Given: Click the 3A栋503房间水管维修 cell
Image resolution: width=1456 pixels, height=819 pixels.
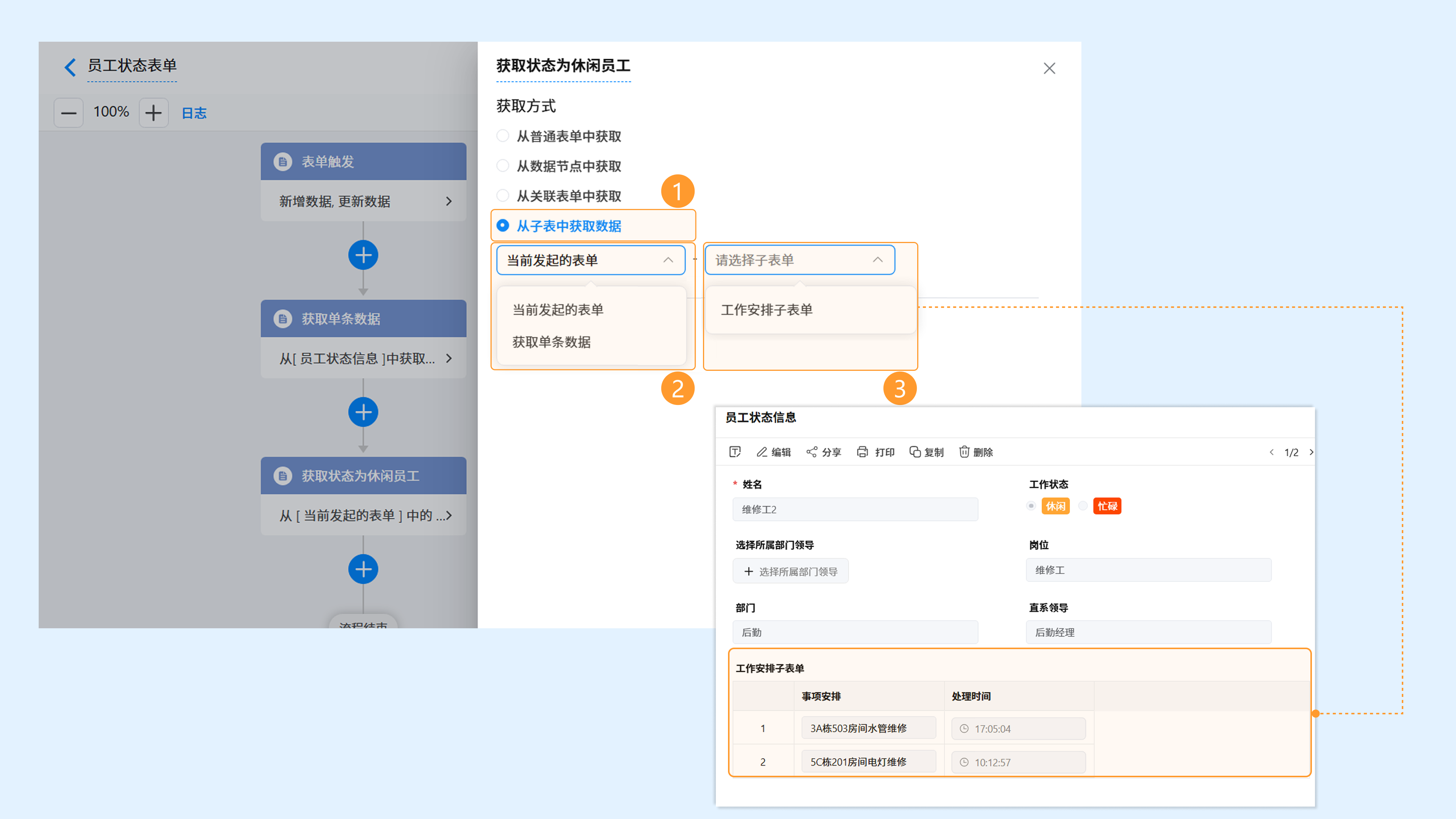Looking at the screenshot, I should click(869, 728).
